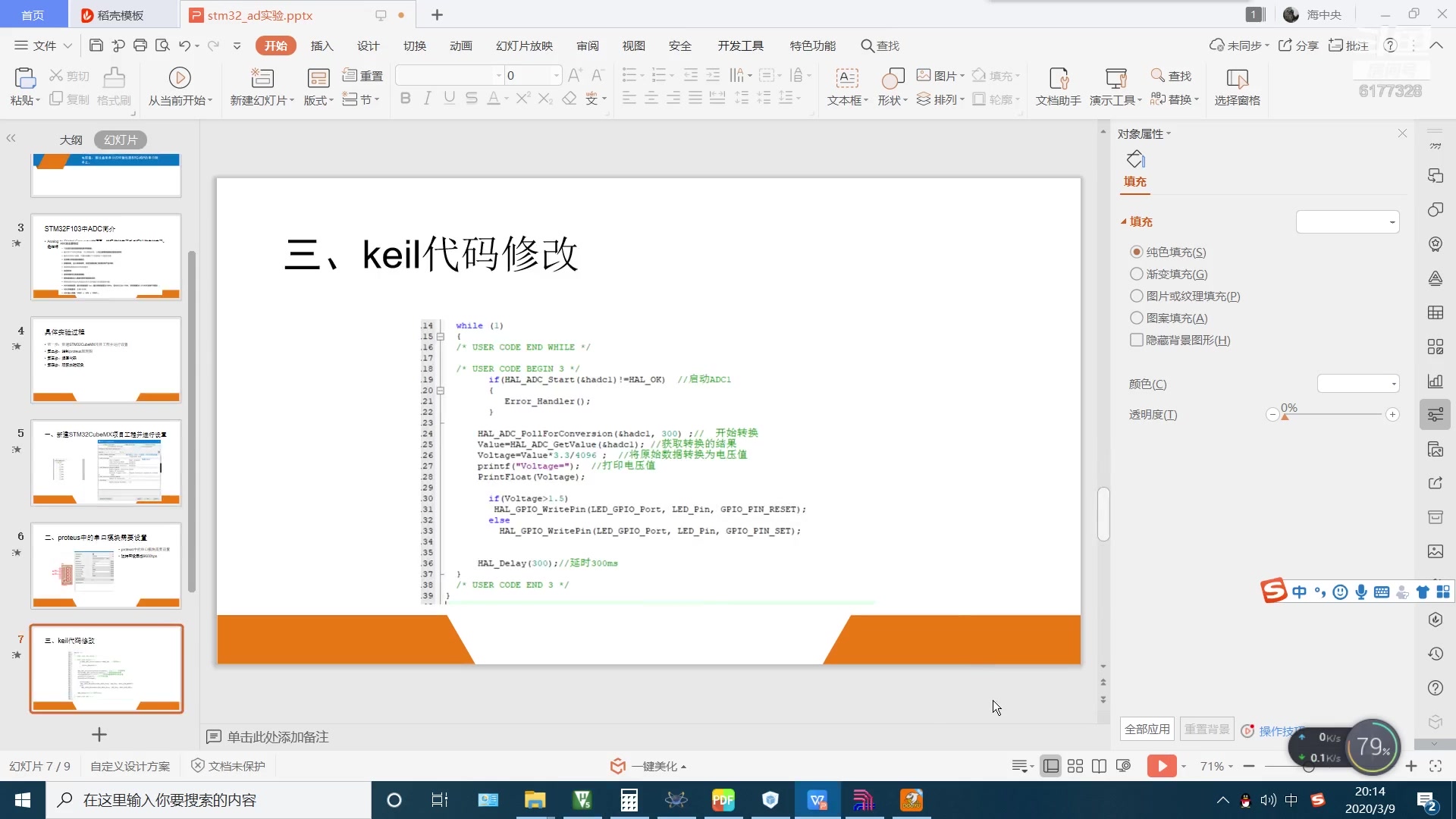Open the Selection Pane
This screenshot has height=819, width=1456.
1237,77
